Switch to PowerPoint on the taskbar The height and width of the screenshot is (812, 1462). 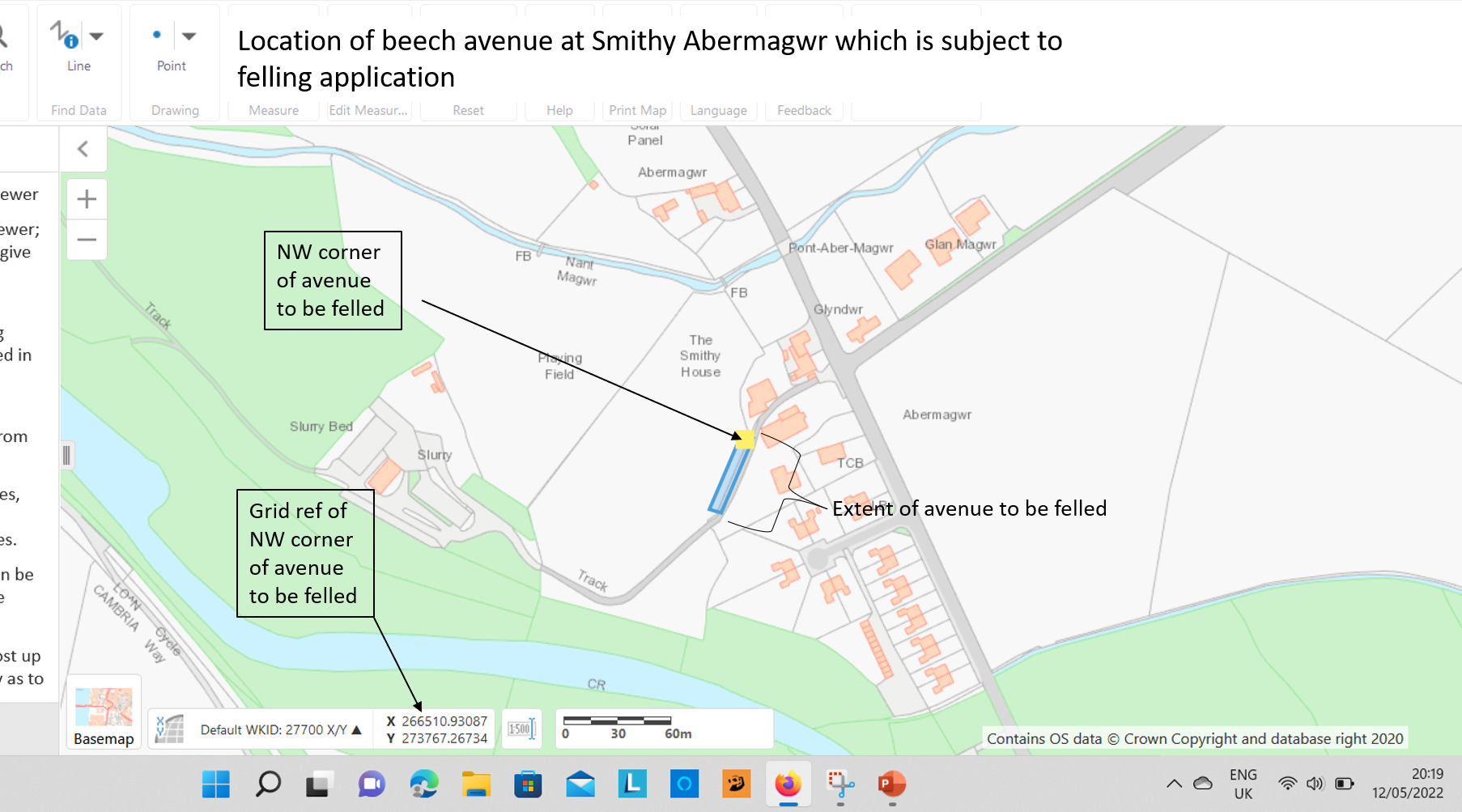892,784
